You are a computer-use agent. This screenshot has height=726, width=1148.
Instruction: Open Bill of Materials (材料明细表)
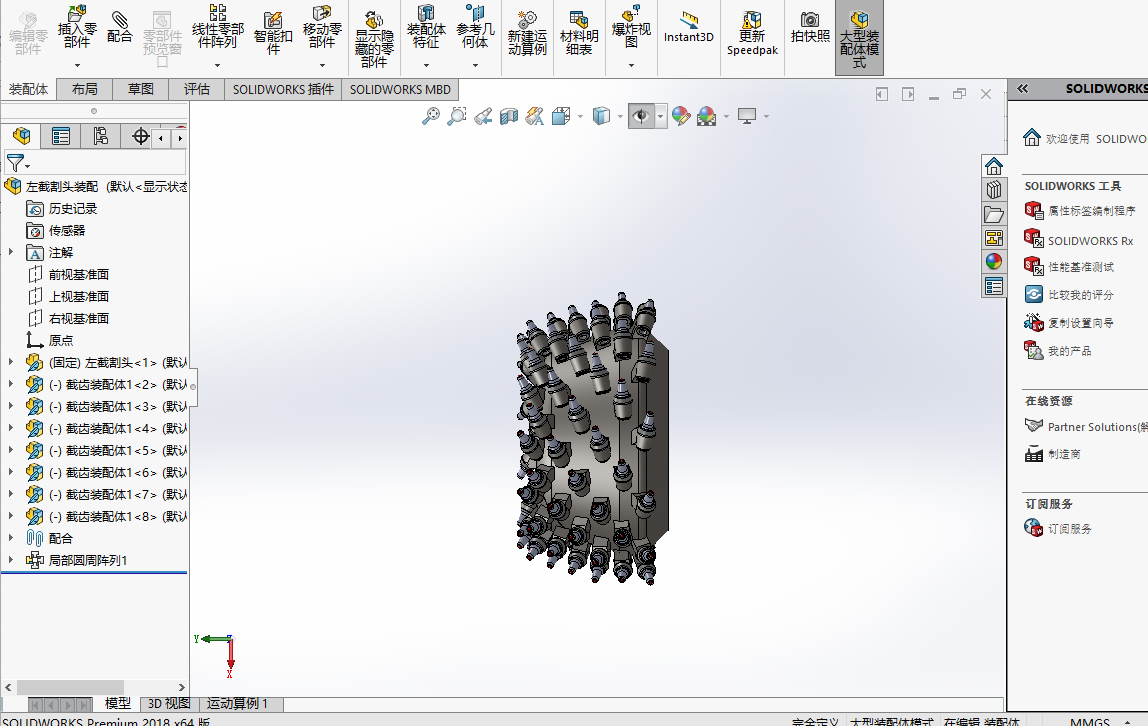click(578, 34)
